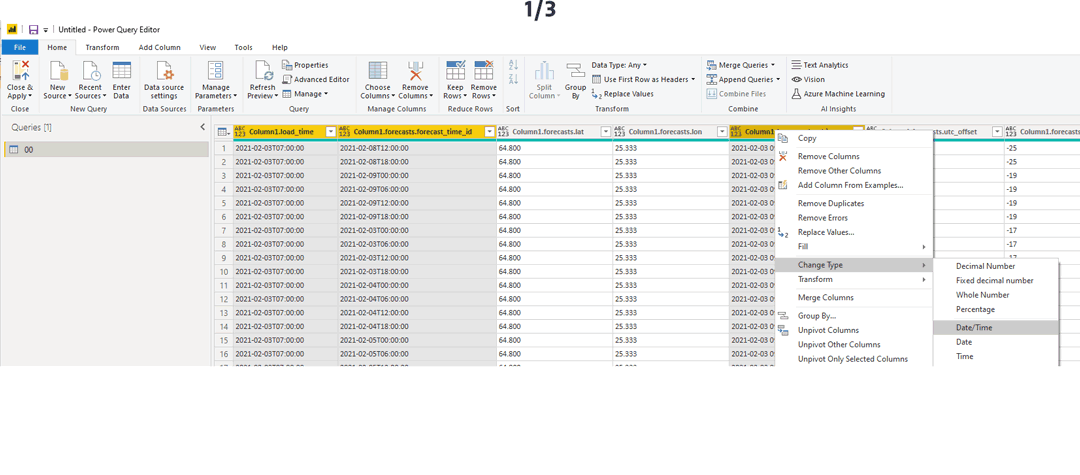
Task: Open the Transform submenu entry
Action: (x=854, y=279)
